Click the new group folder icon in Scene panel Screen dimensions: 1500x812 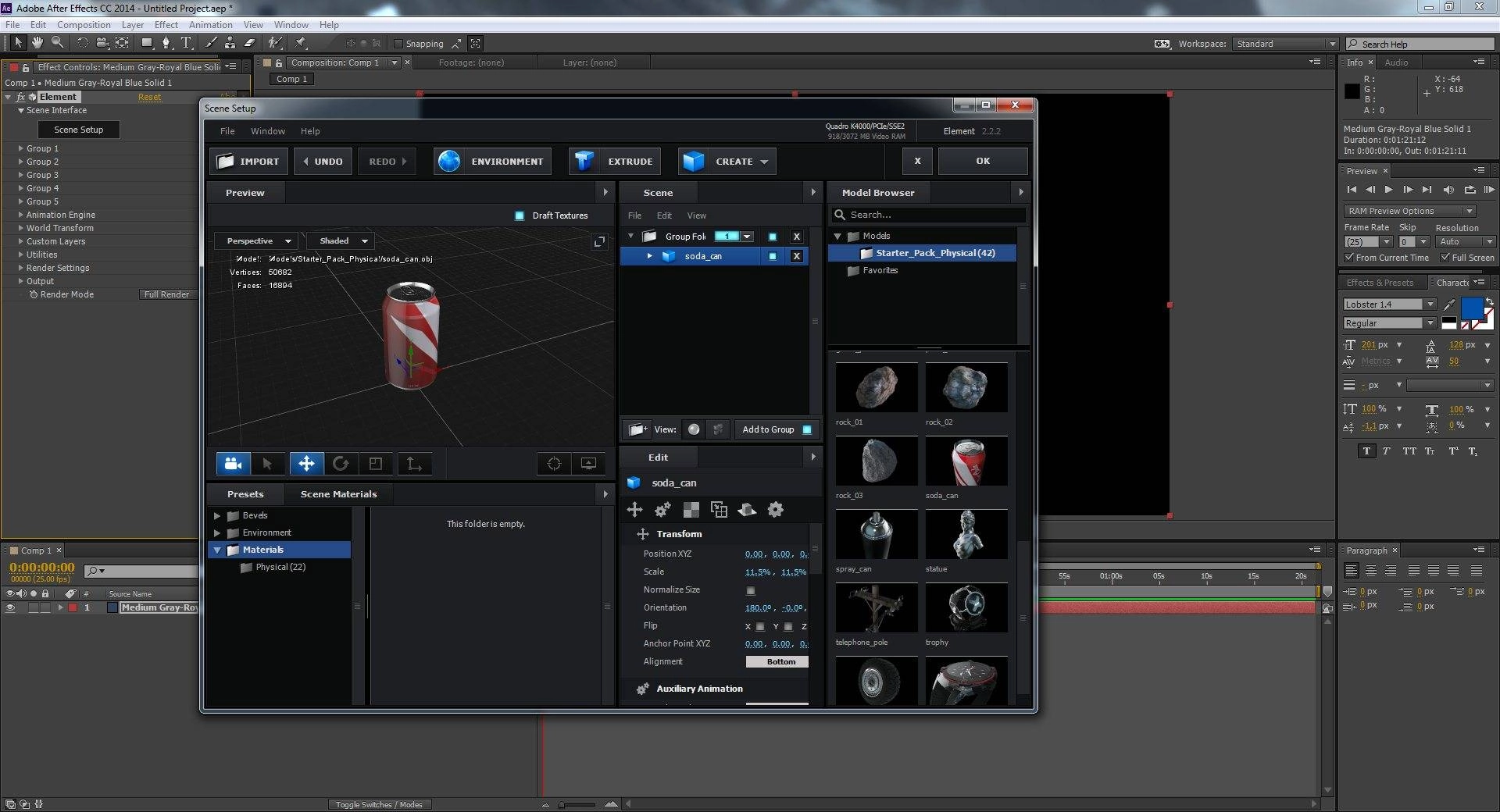[637, 429]
